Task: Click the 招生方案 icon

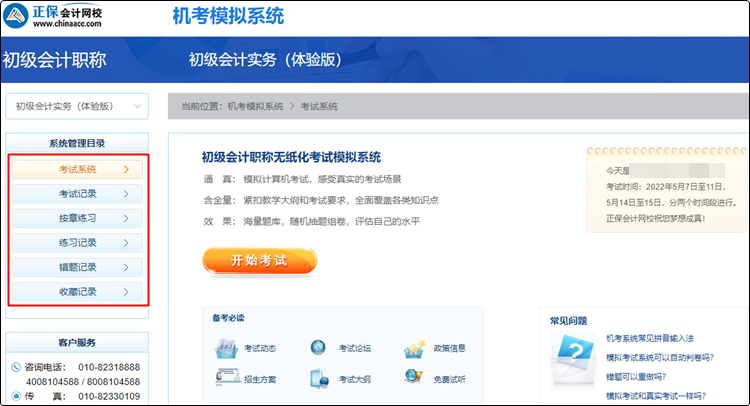Action: click(228, 377)
